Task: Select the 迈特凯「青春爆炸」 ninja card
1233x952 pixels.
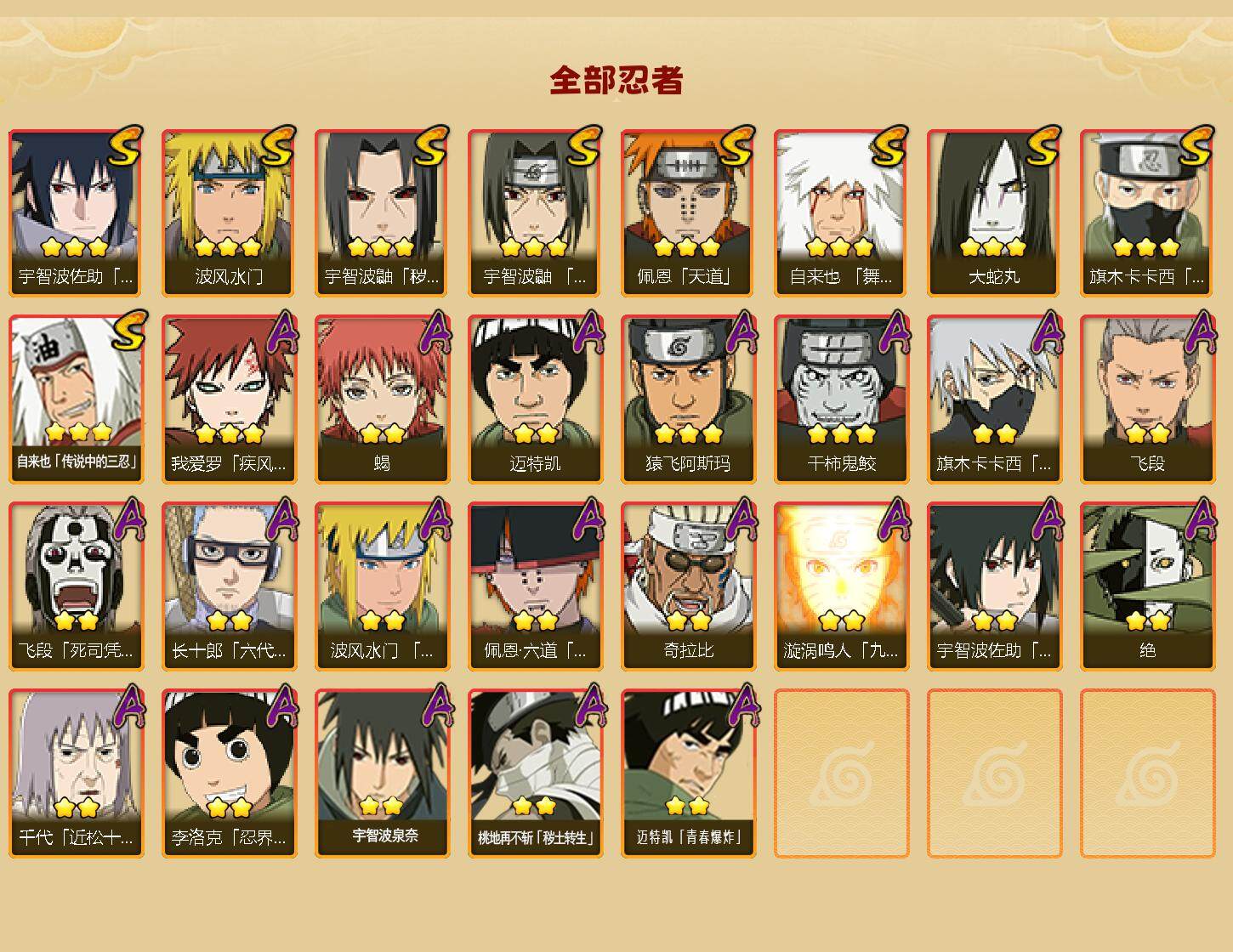Action: (688, 773)
